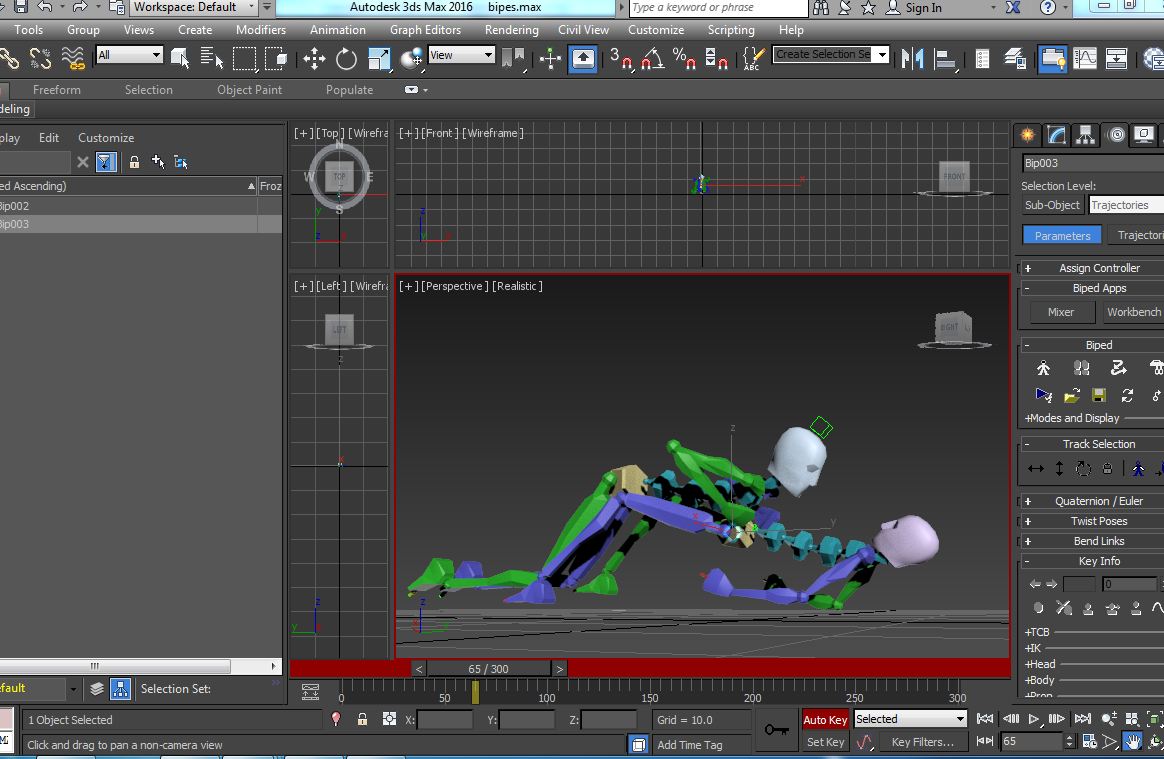Click the Save File icon in Biped rollout

(x=1099, y=395)
